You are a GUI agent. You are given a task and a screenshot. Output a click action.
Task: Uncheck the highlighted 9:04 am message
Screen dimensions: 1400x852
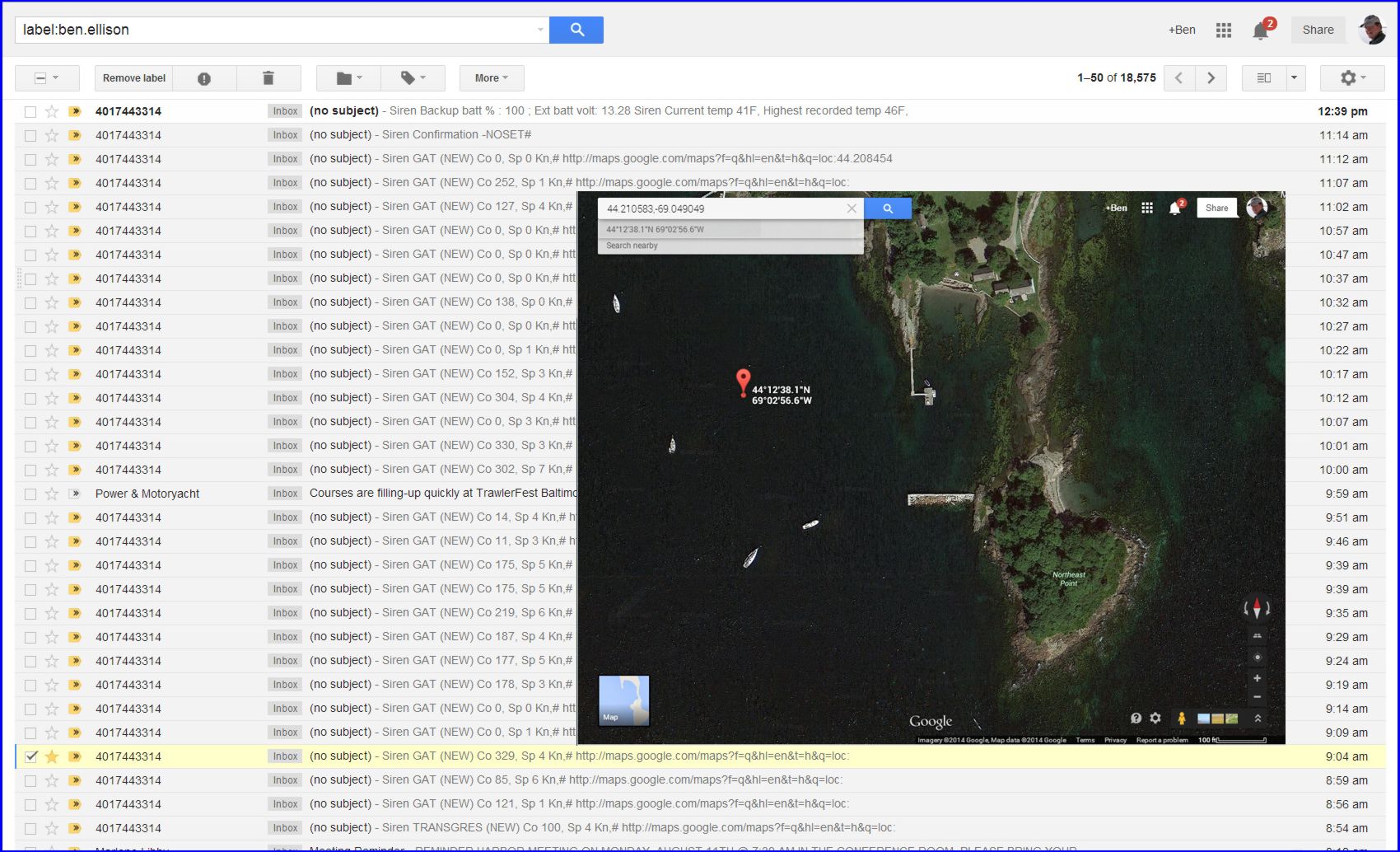click(x=30, y=756)
